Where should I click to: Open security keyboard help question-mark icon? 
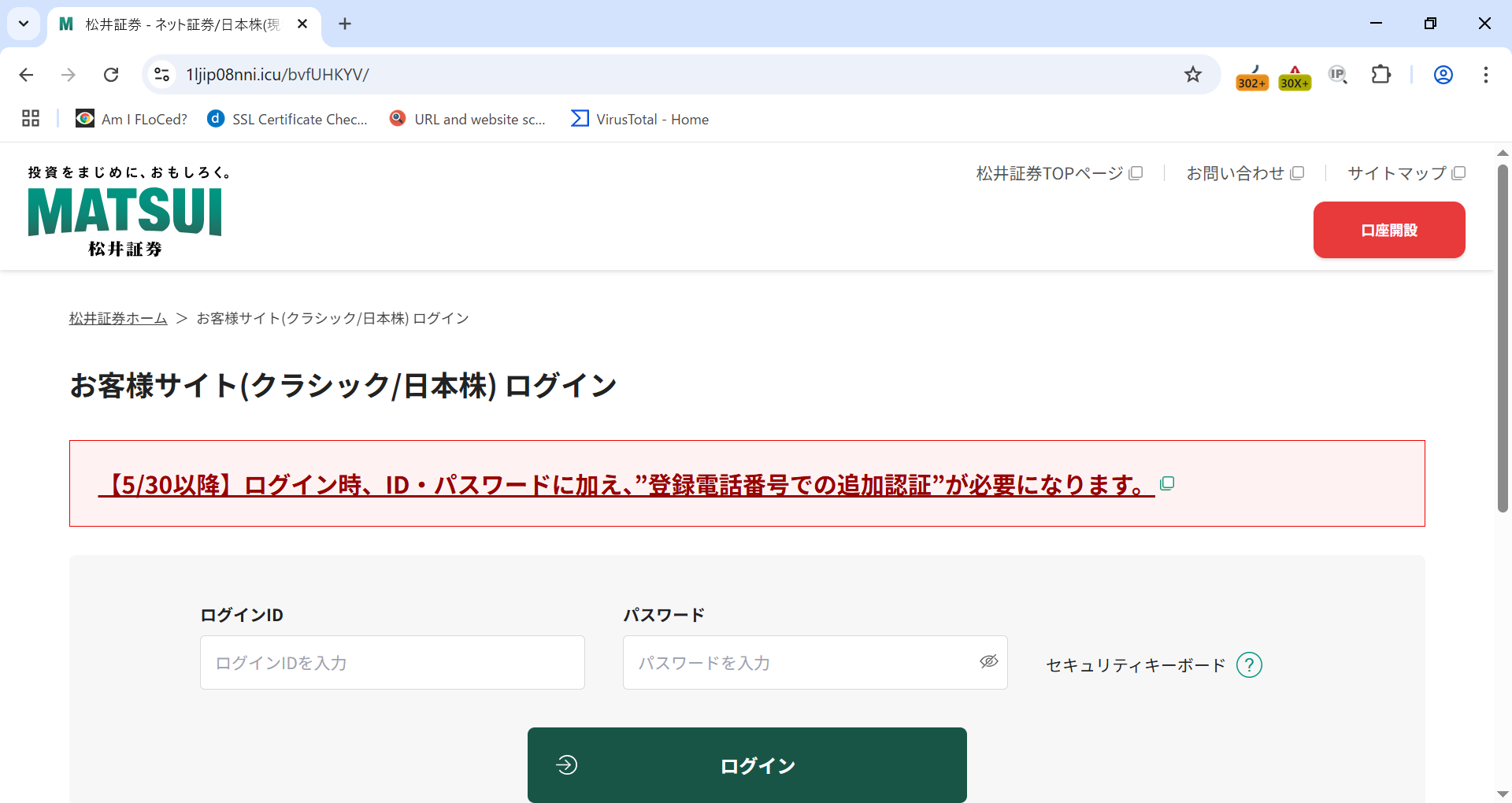tap(1249, 665)
